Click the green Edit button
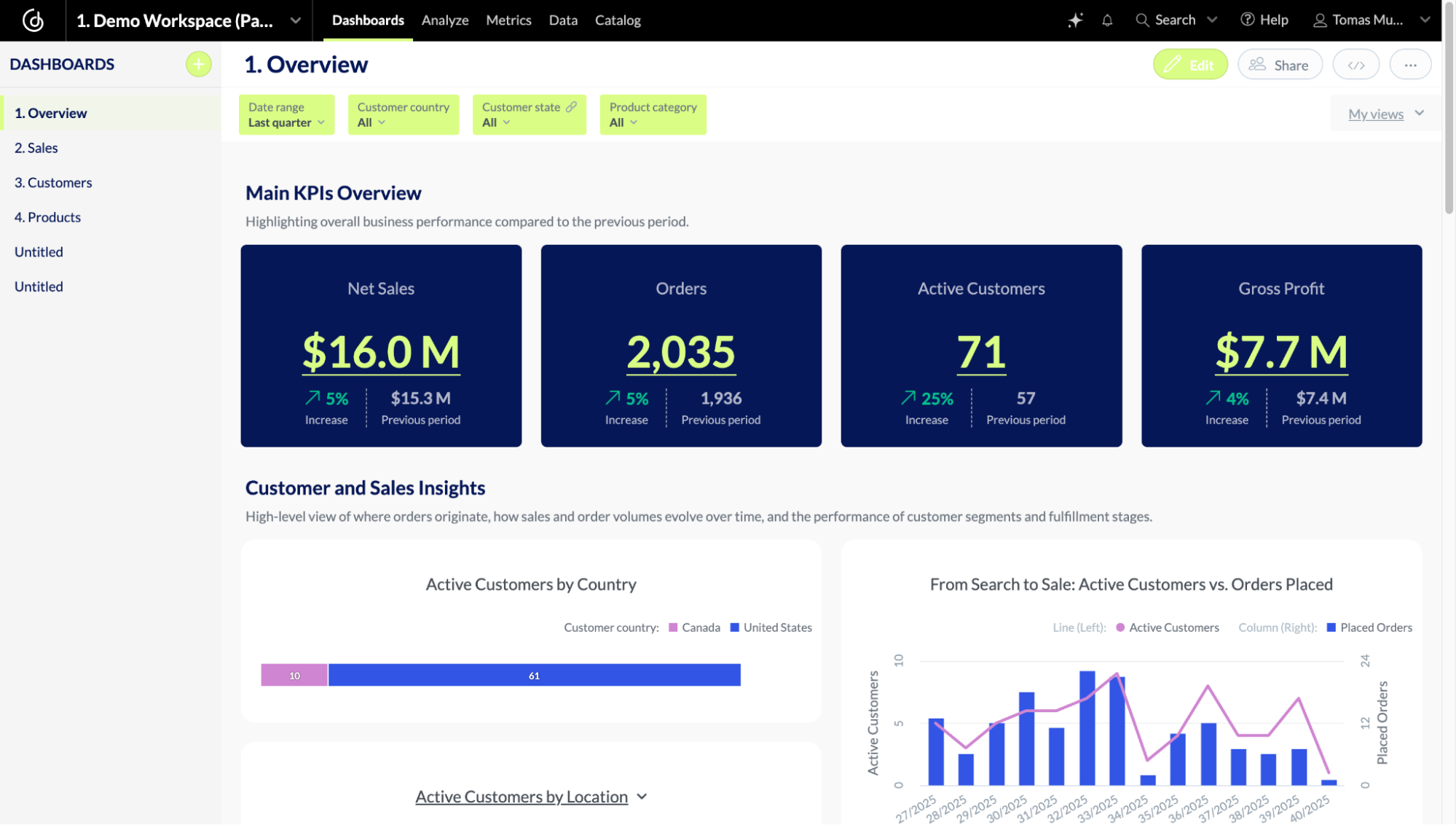The width and height of the screenshot is (1456, 825). tap(1190, 65)
